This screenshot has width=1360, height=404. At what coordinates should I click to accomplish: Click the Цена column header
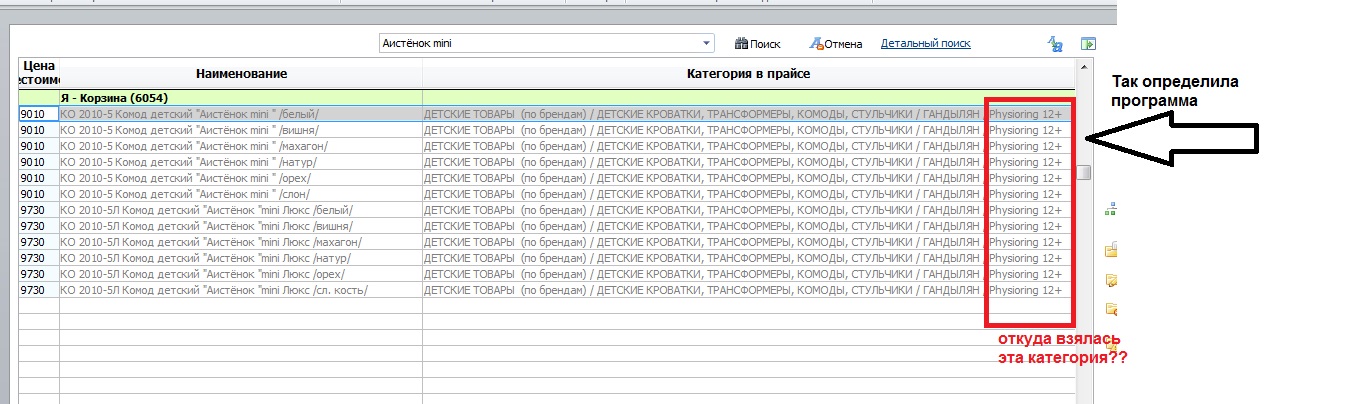point(39,74)
